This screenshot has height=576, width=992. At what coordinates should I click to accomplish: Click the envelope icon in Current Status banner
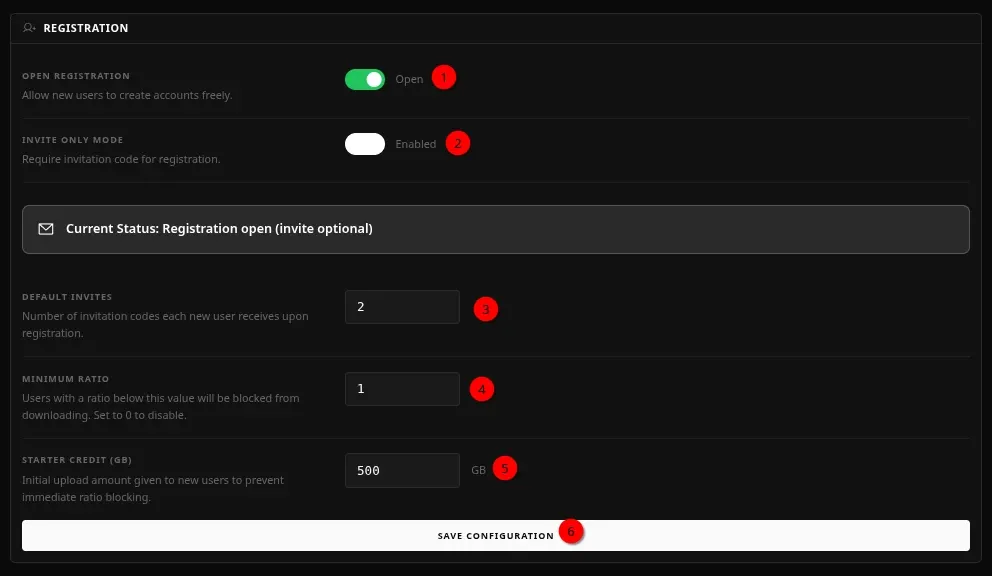pyautogui.click(x=46, y=229)
